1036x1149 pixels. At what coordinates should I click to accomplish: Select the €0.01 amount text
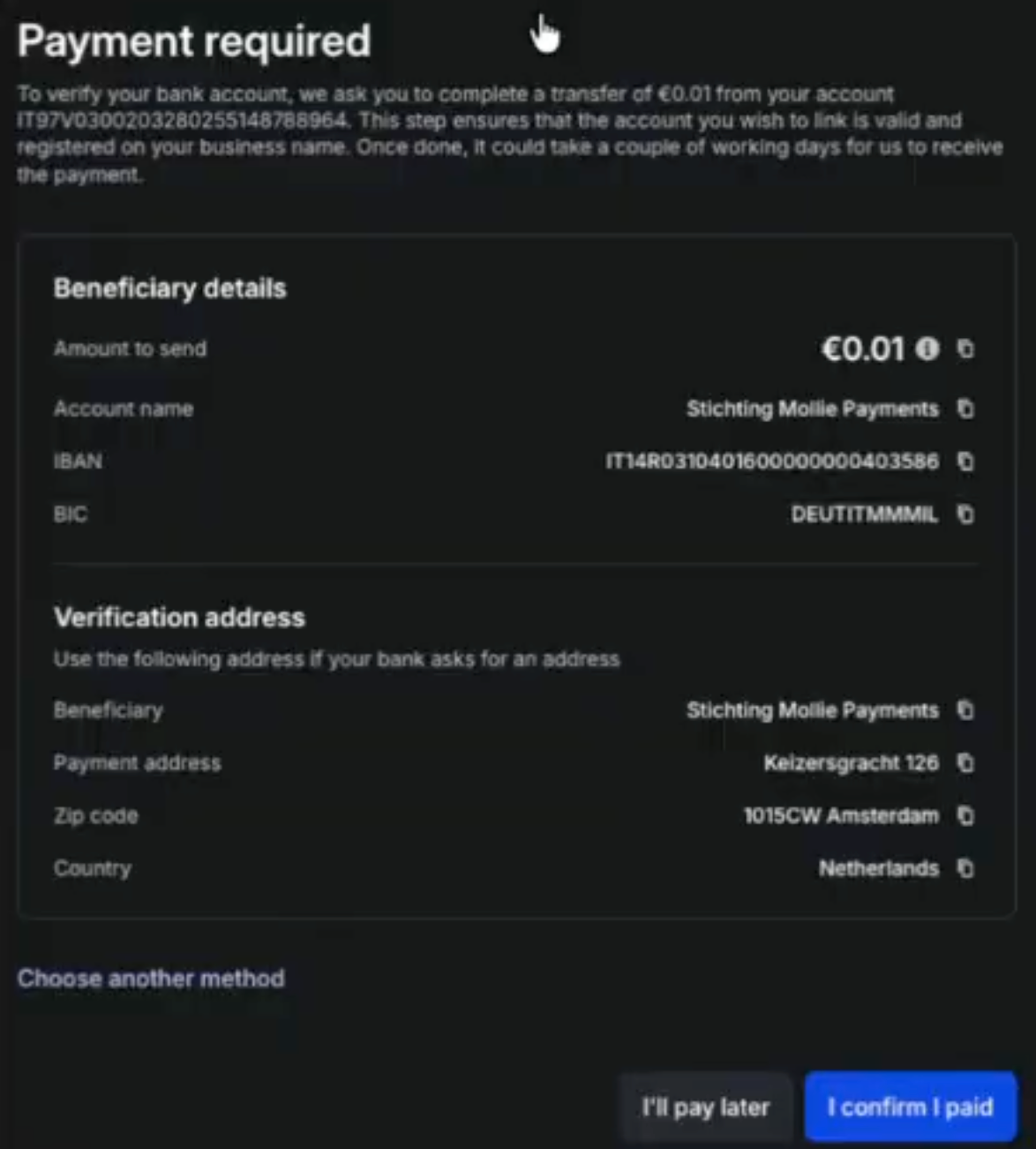point(863,349)
